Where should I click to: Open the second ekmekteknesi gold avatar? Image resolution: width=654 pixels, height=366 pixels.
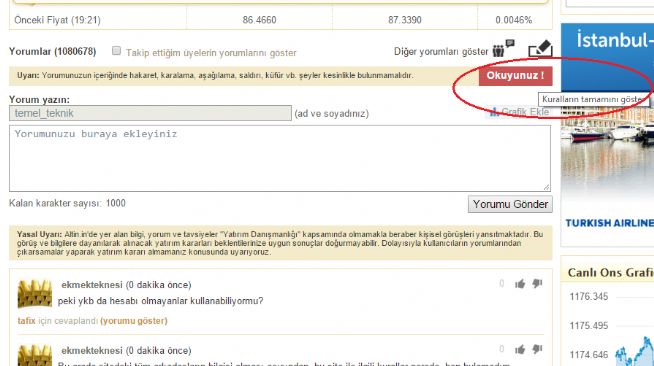pyautogui.click(x=35, y=356)
